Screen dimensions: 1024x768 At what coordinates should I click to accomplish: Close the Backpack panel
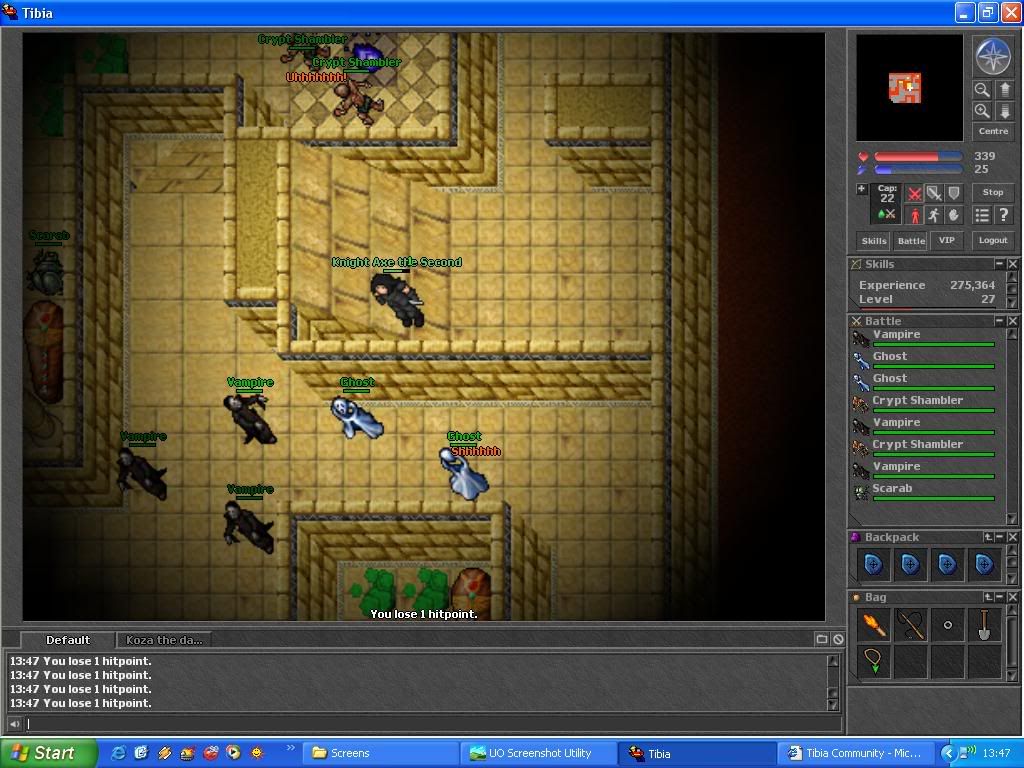(x=1012, y=537)
